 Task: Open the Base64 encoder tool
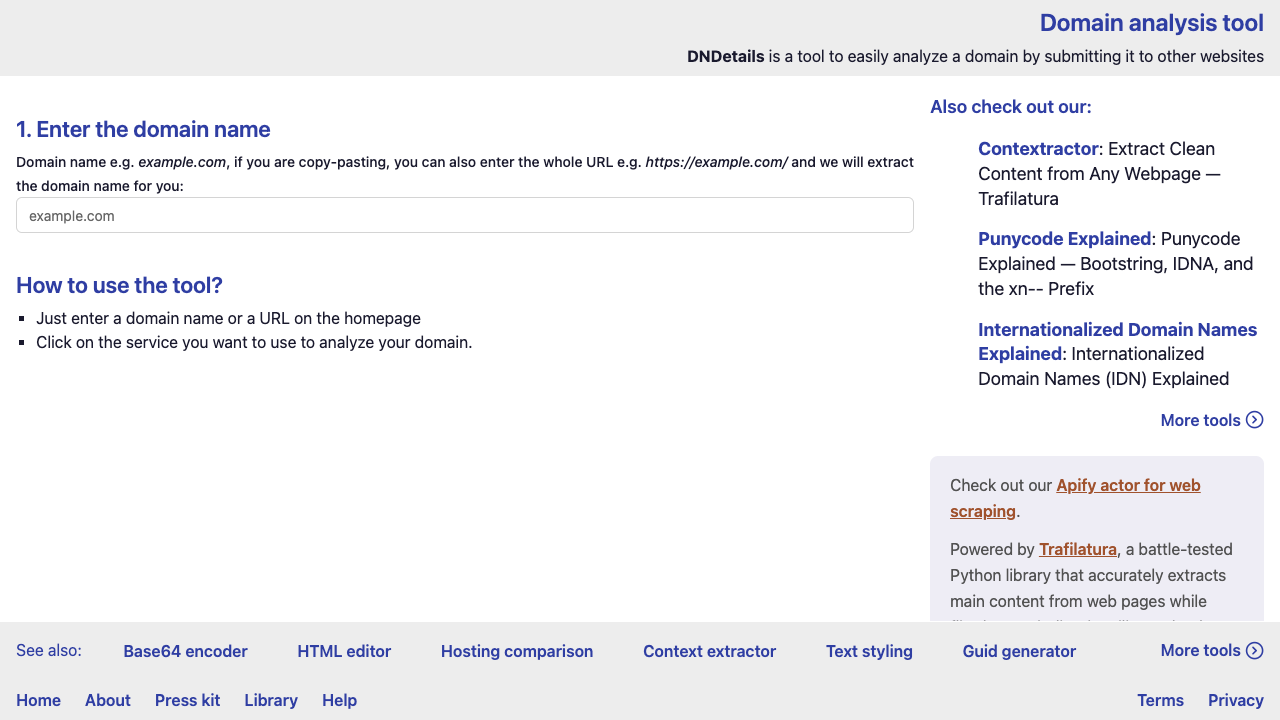(x=185, y=651)
